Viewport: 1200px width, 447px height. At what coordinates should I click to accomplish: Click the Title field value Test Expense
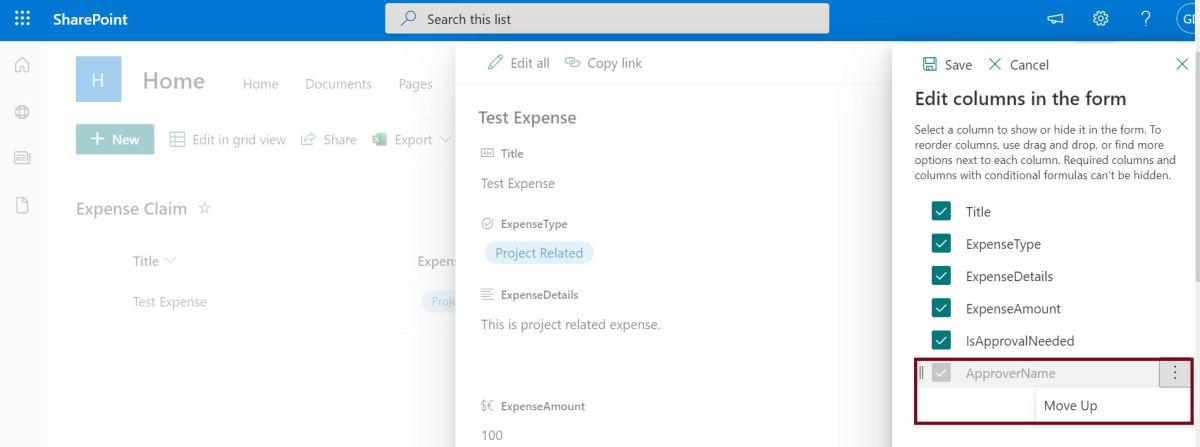click(x=518, y=183)
